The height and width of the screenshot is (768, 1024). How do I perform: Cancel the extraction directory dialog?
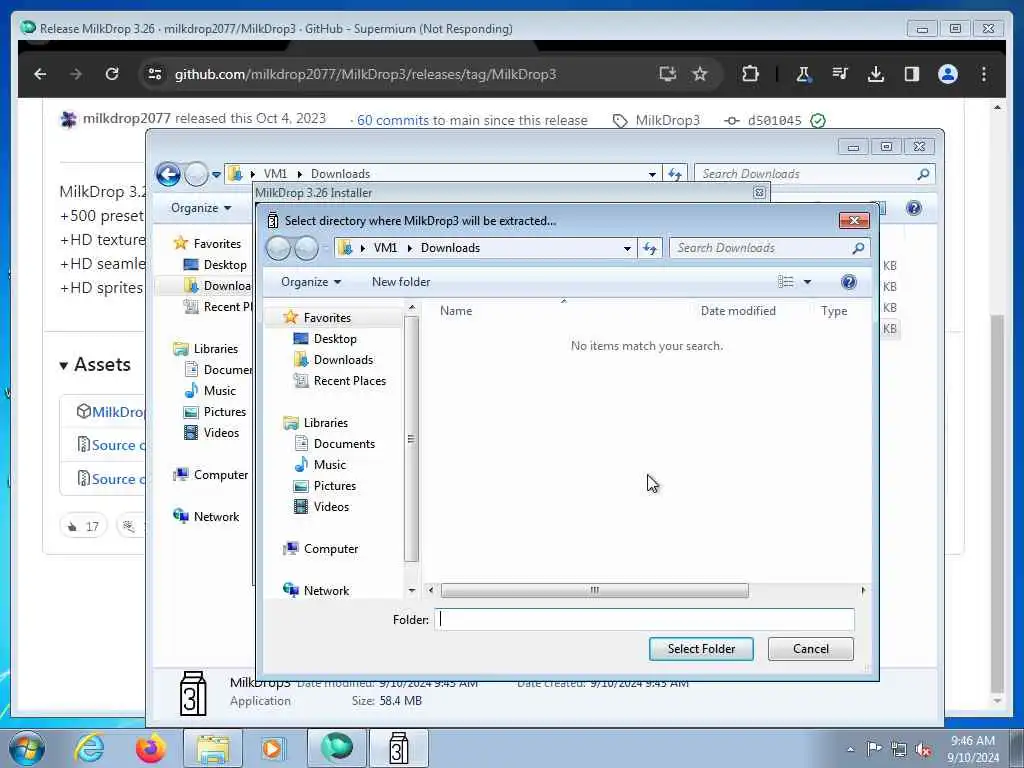(x=810, y=648)
